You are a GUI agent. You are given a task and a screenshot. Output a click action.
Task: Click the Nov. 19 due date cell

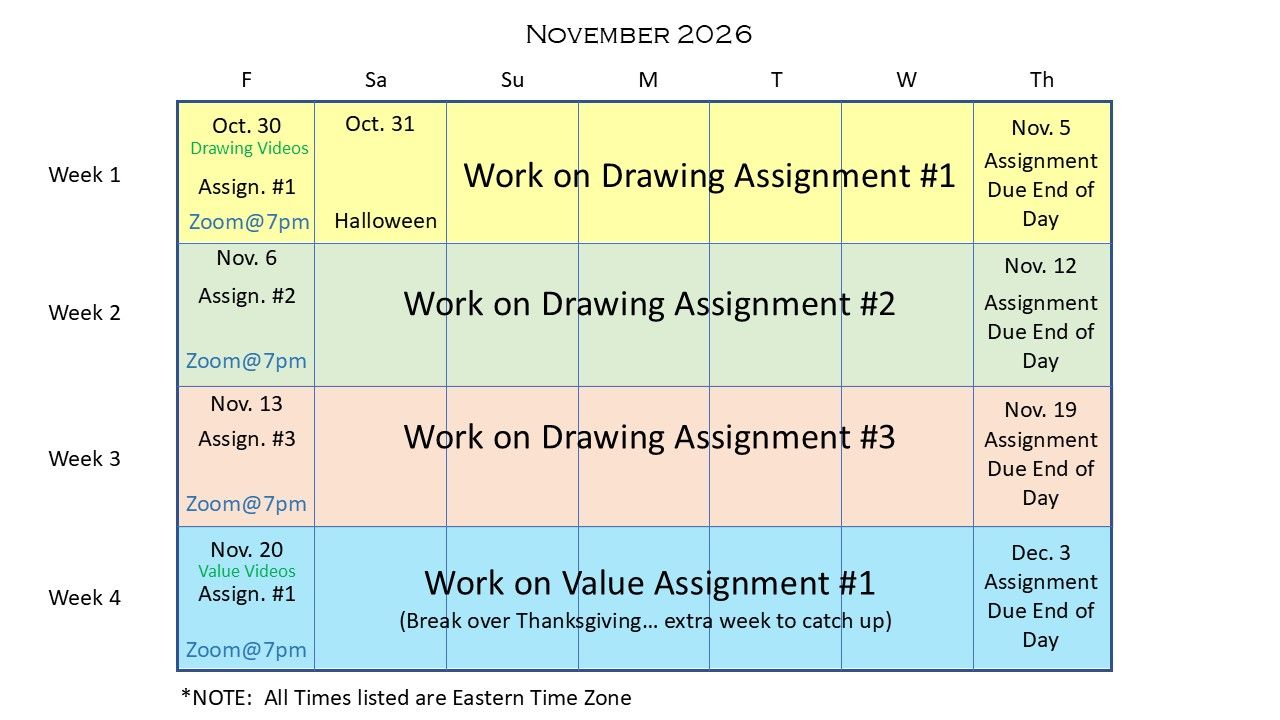coord(1041,457)
